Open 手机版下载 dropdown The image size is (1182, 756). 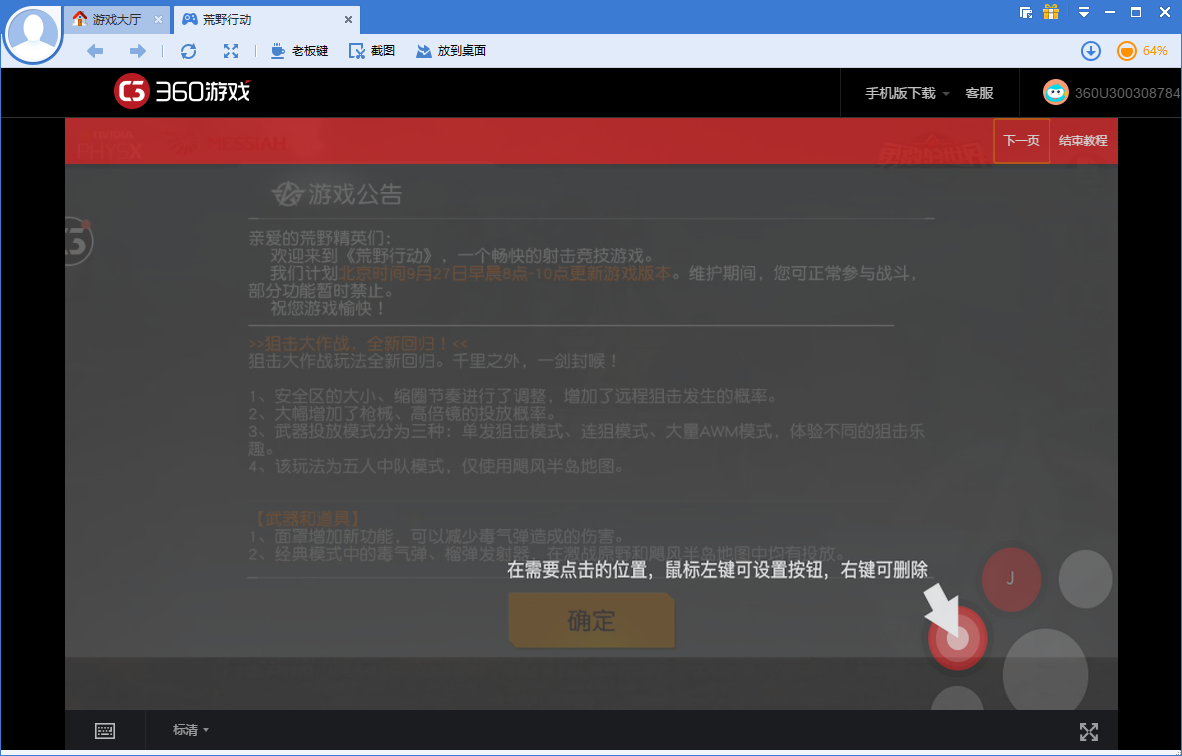[907, 93]
